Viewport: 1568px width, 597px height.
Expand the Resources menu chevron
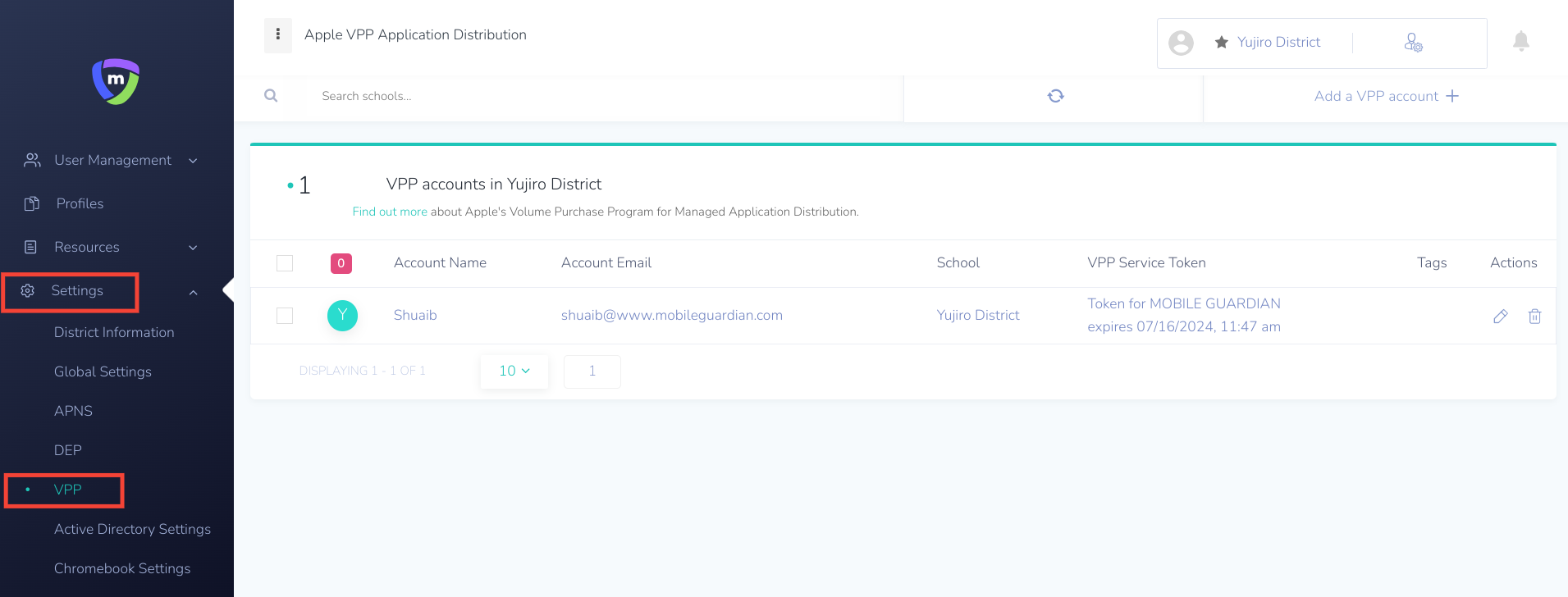tap(193, 248)
